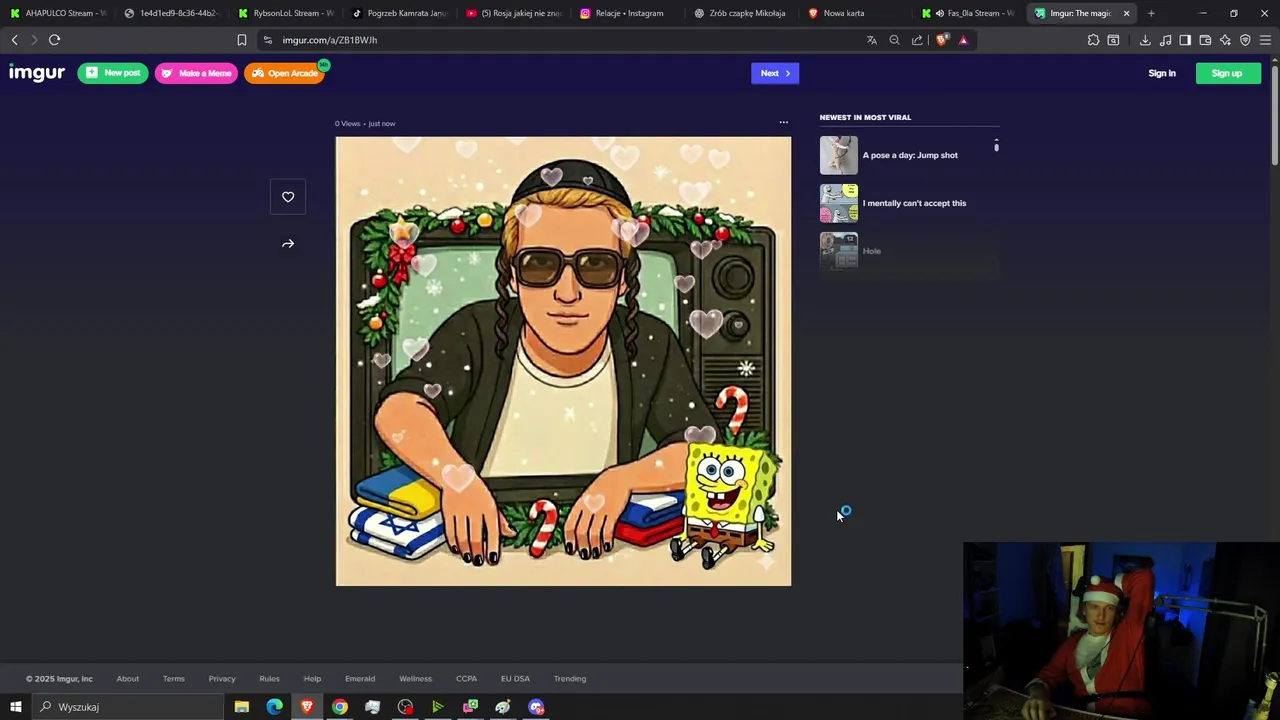Open 'I mentally can't accept this' post

[x=909, y=203]
